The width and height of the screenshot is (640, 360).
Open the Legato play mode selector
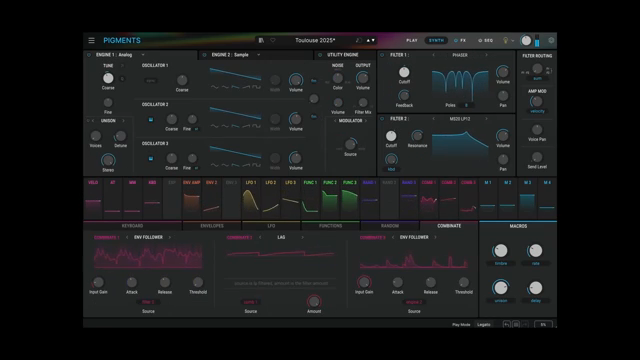(x=484, y=324)
